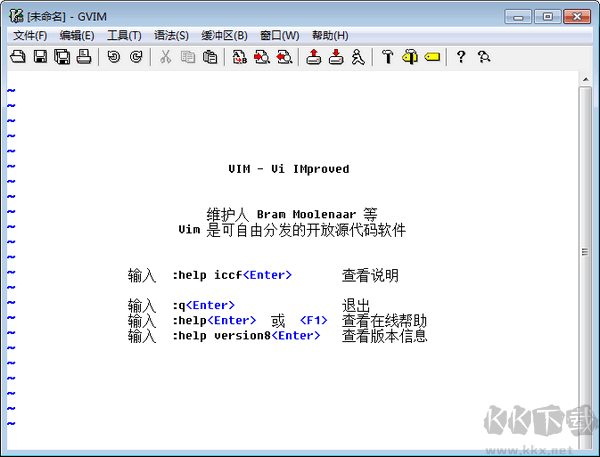600x457 pixels.
Task: Click the '维护人 Bram Moolenaar 等' text
Action: (x=292, y=214)
